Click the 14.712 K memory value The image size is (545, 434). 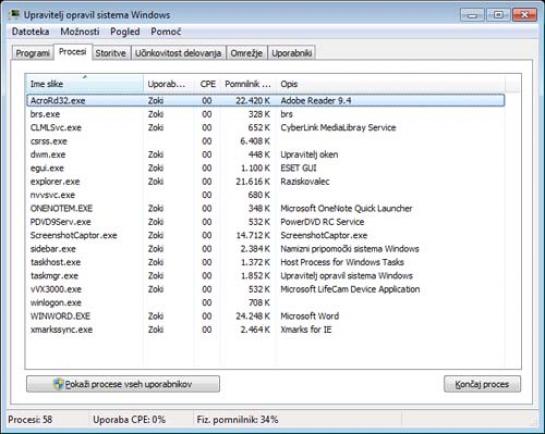tap(253, 235)
